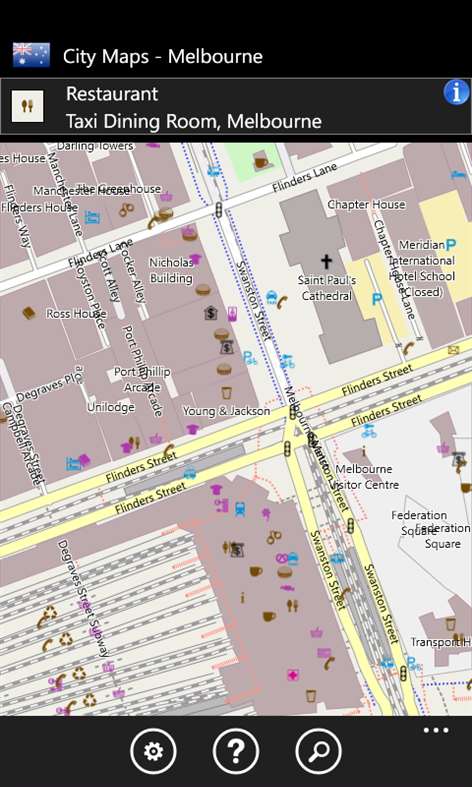Tap the cross icon on Saint Paul's Cathedral
This screenshot has width=472, height=787.
click(326, 261)
